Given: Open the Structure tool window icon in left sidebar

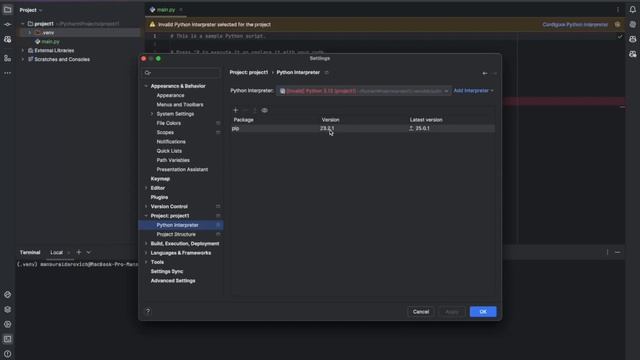Looking at the screenshot, I should click(x=7, y=58).
